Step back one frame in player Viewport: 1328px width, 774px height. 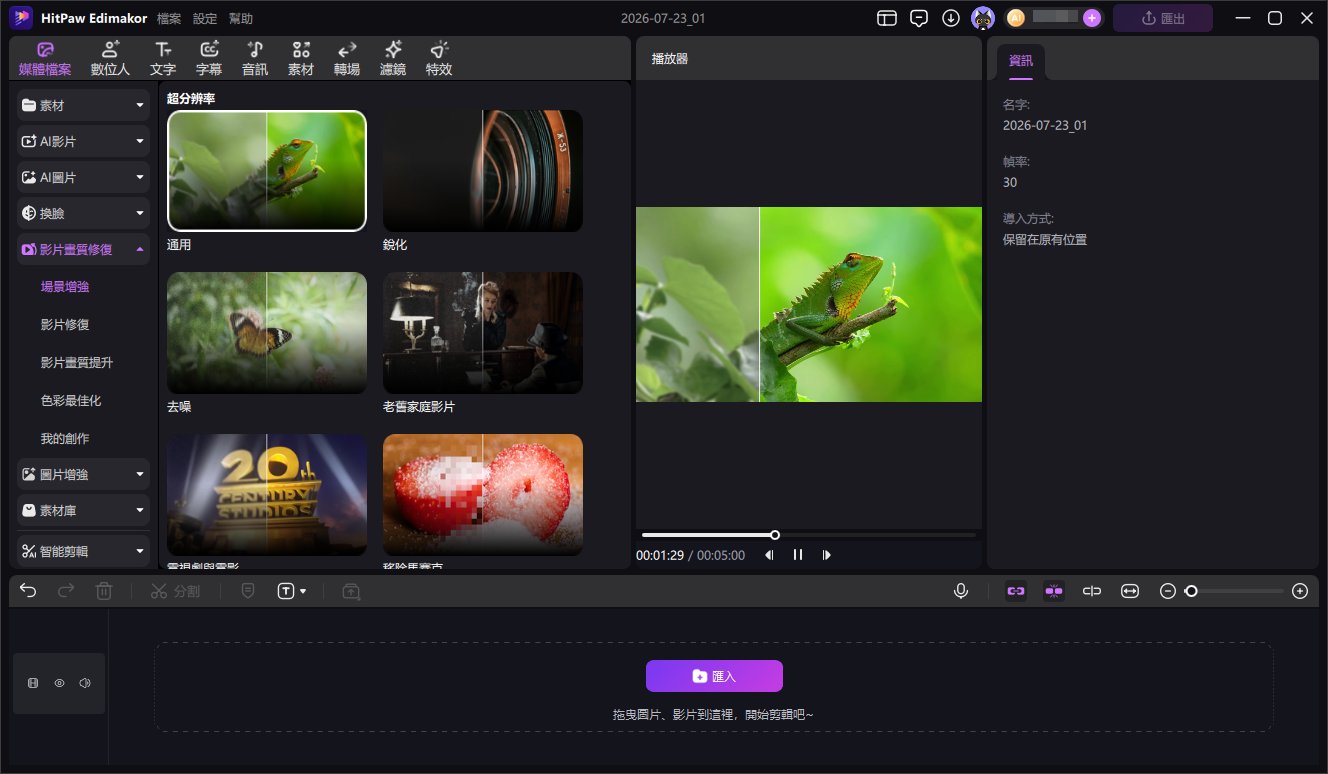click(x=769, y=555)
